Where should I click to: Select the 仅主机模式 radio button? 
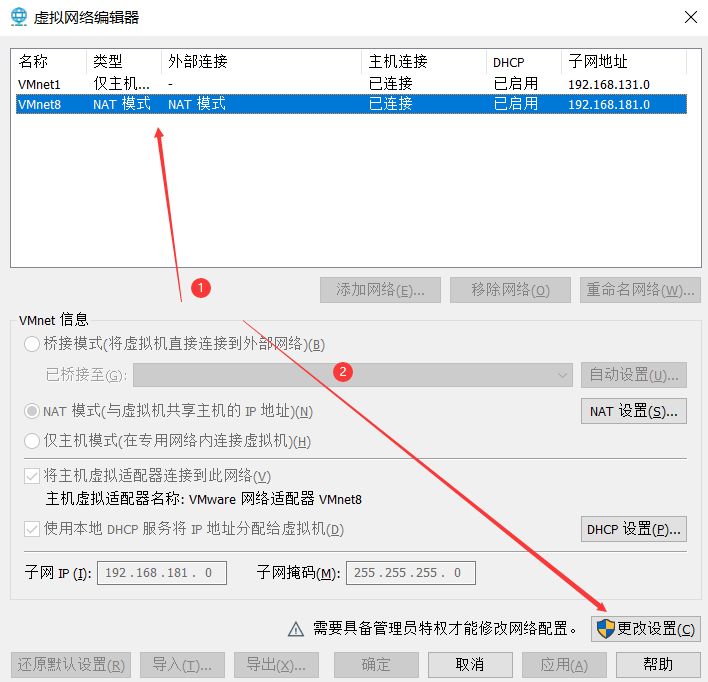(32, 441)
